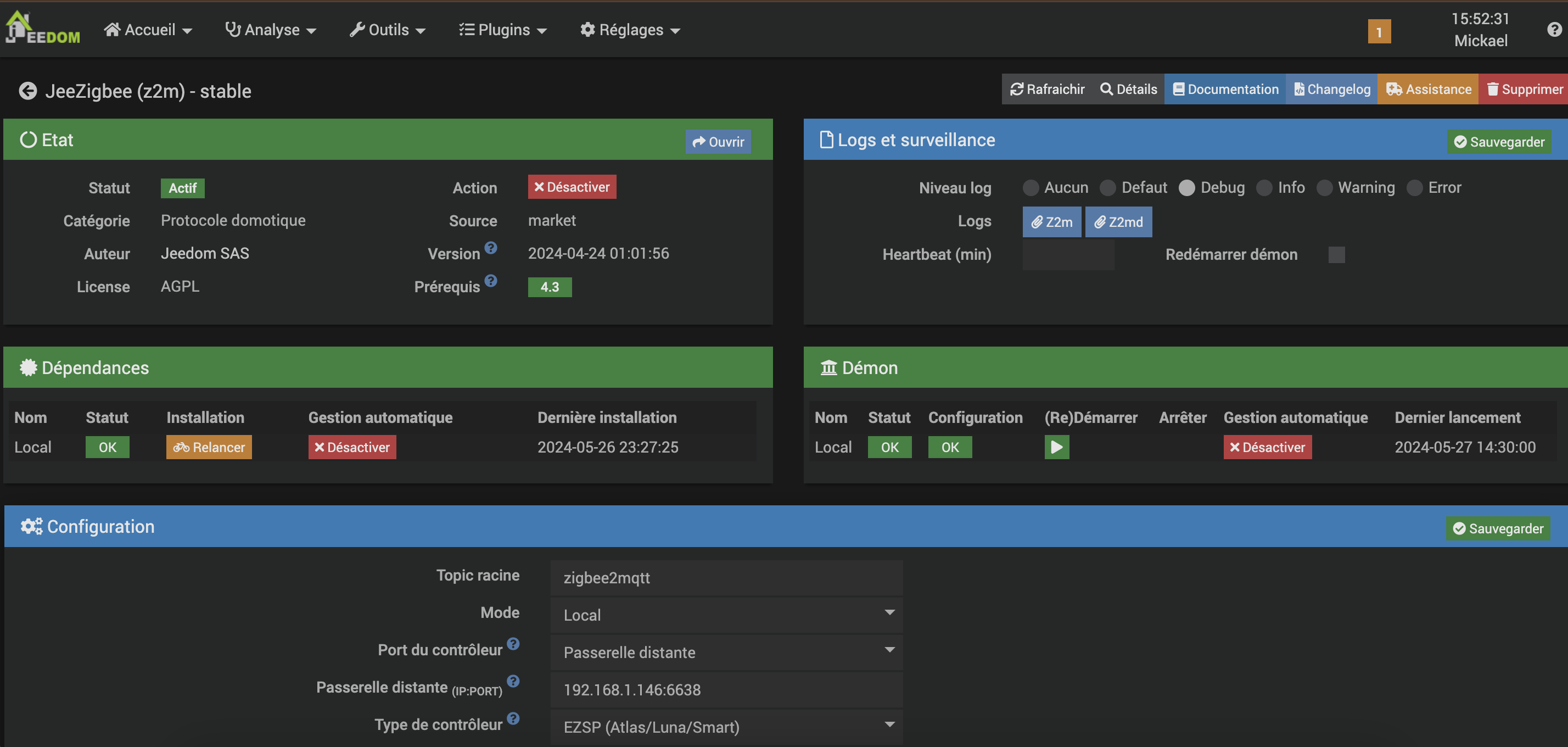Image resolution: width=1568 pixels, height=747 pixels.
Task: Show help tooltip for Passerelle distante
Action: click(x=513, y=681)
